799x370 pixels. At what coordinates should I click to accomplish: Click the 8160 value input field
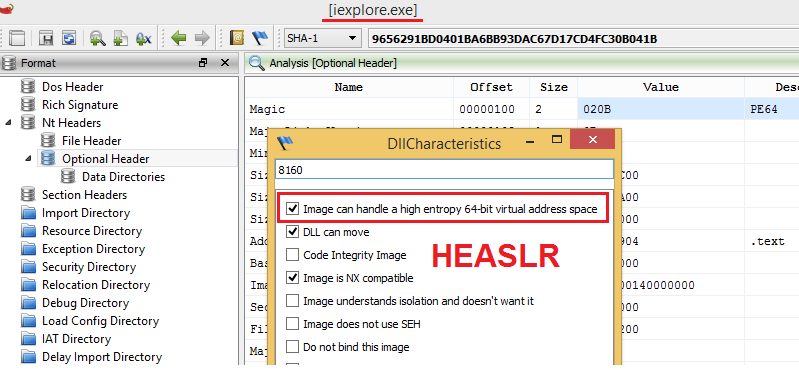click(x=444, y=170)
